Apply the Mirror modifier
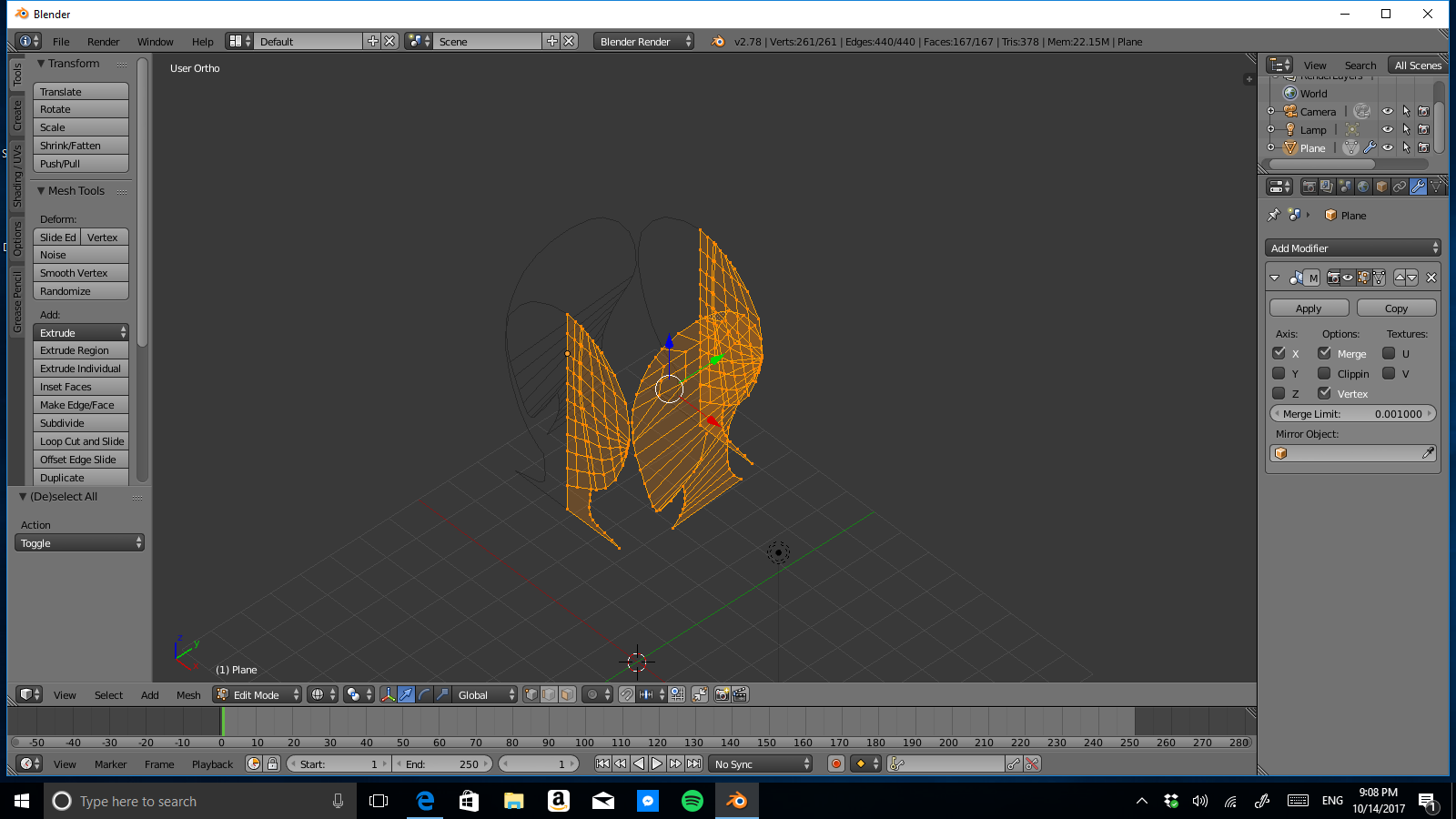 point(1308,308)
